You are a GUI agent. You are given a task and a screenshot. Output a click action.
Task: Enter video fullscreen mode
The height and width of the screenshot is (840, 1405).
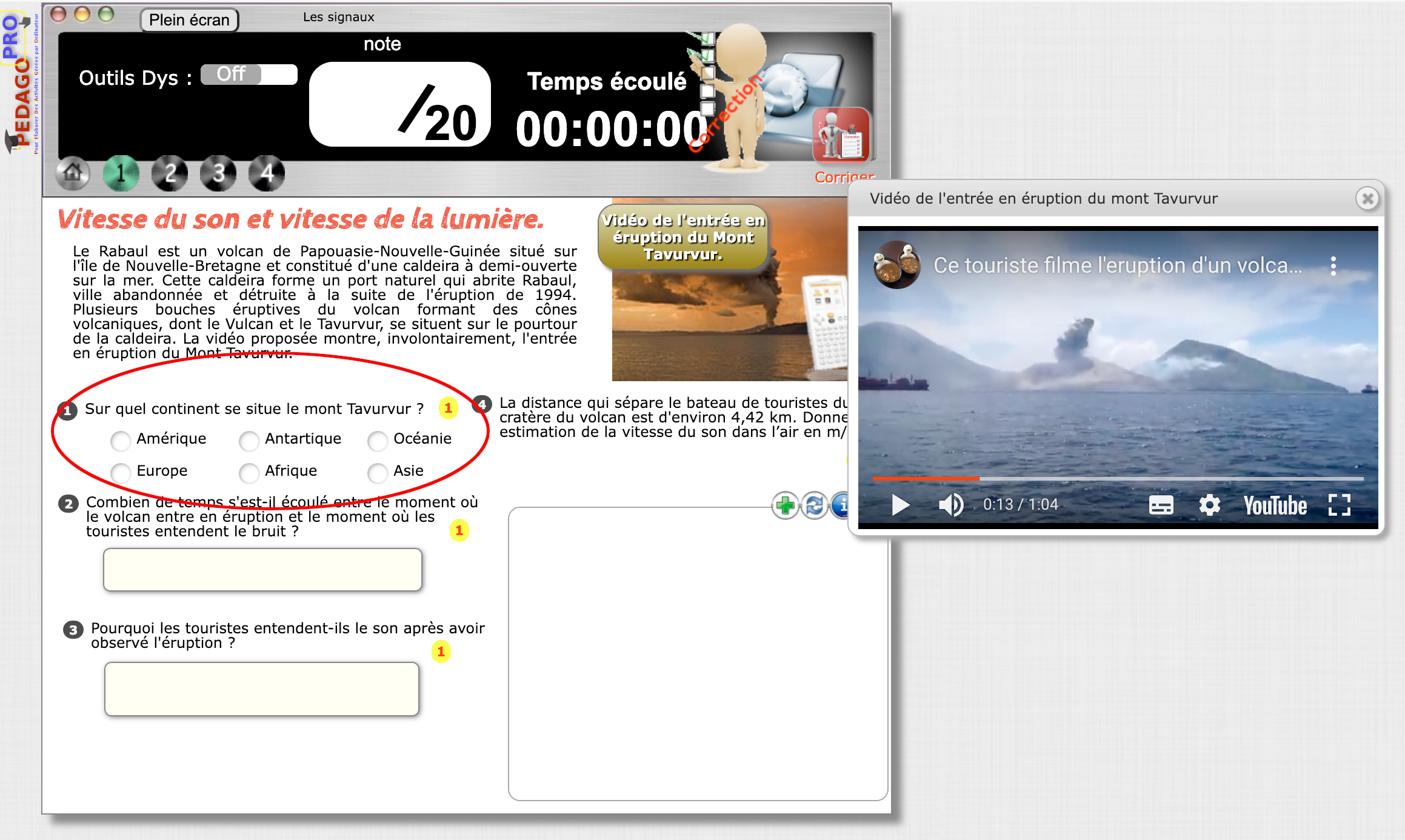(1339, 505)
